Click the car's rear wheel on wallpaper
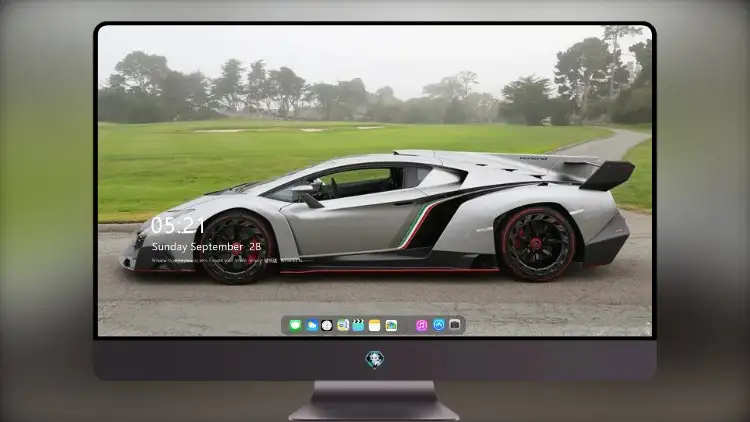Screen dimensions: 750x422 coord(537,244)
